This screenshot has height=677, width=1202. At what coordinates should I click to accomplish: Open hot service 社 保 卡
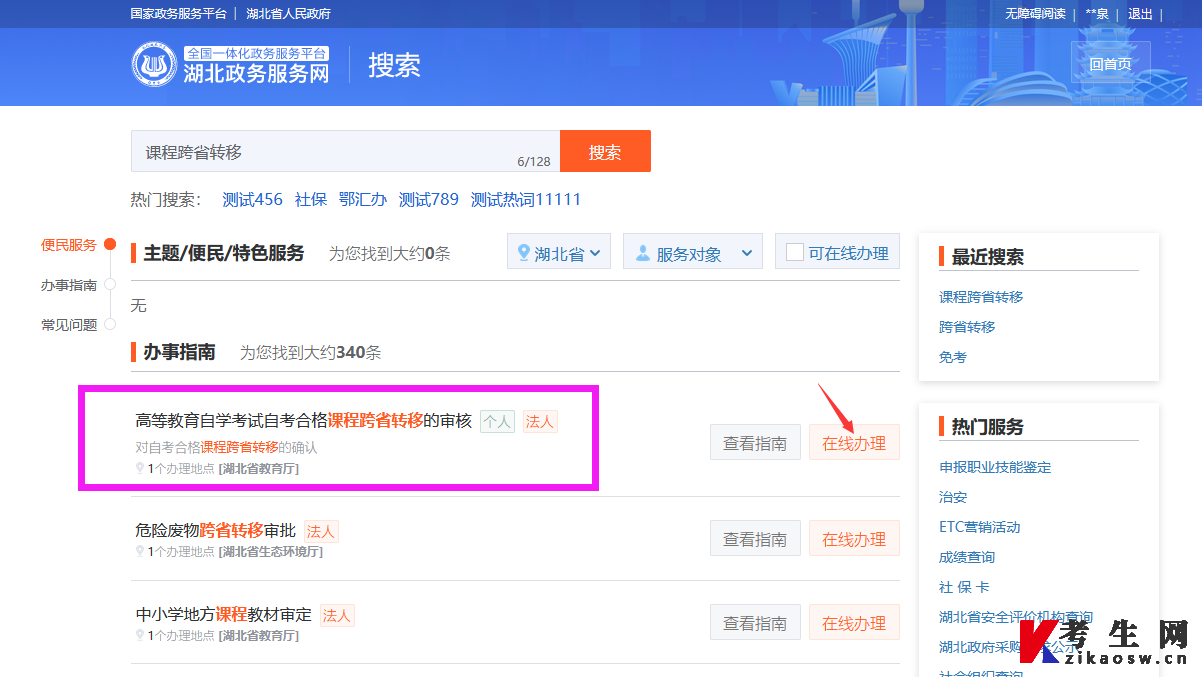[x=964, y=587]
